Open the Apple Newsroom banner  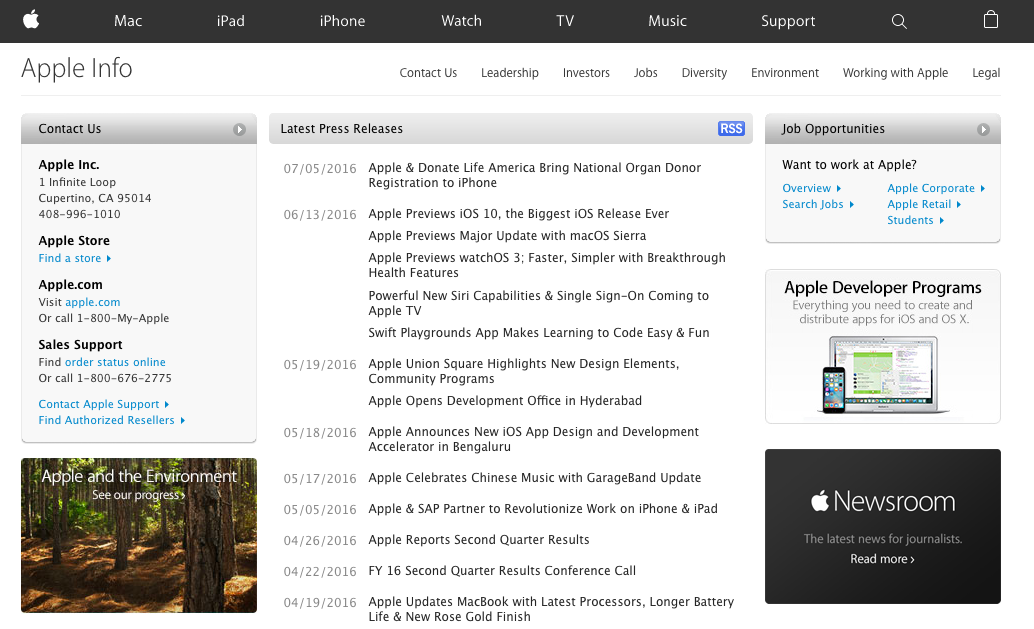point(882,526)
